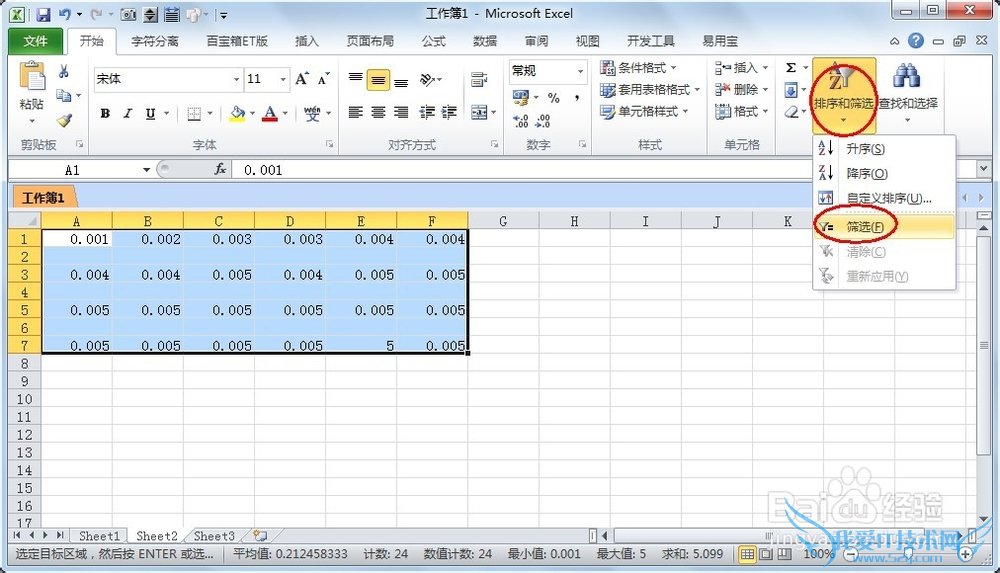
Task: Click the decrease indent icon
Action: click(x=427, y=112)
